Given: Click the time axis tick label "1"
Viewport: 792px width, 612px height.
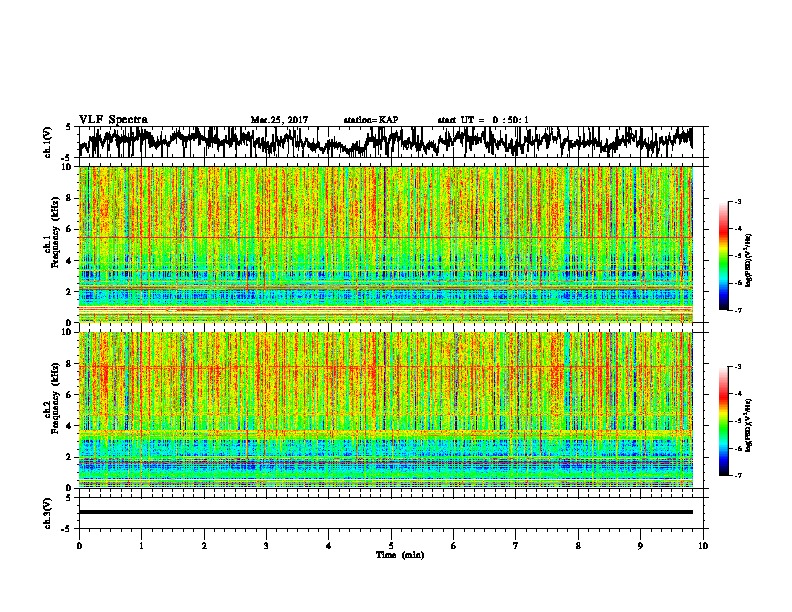Looking at the screenshot, I should (x=141, y=546).
